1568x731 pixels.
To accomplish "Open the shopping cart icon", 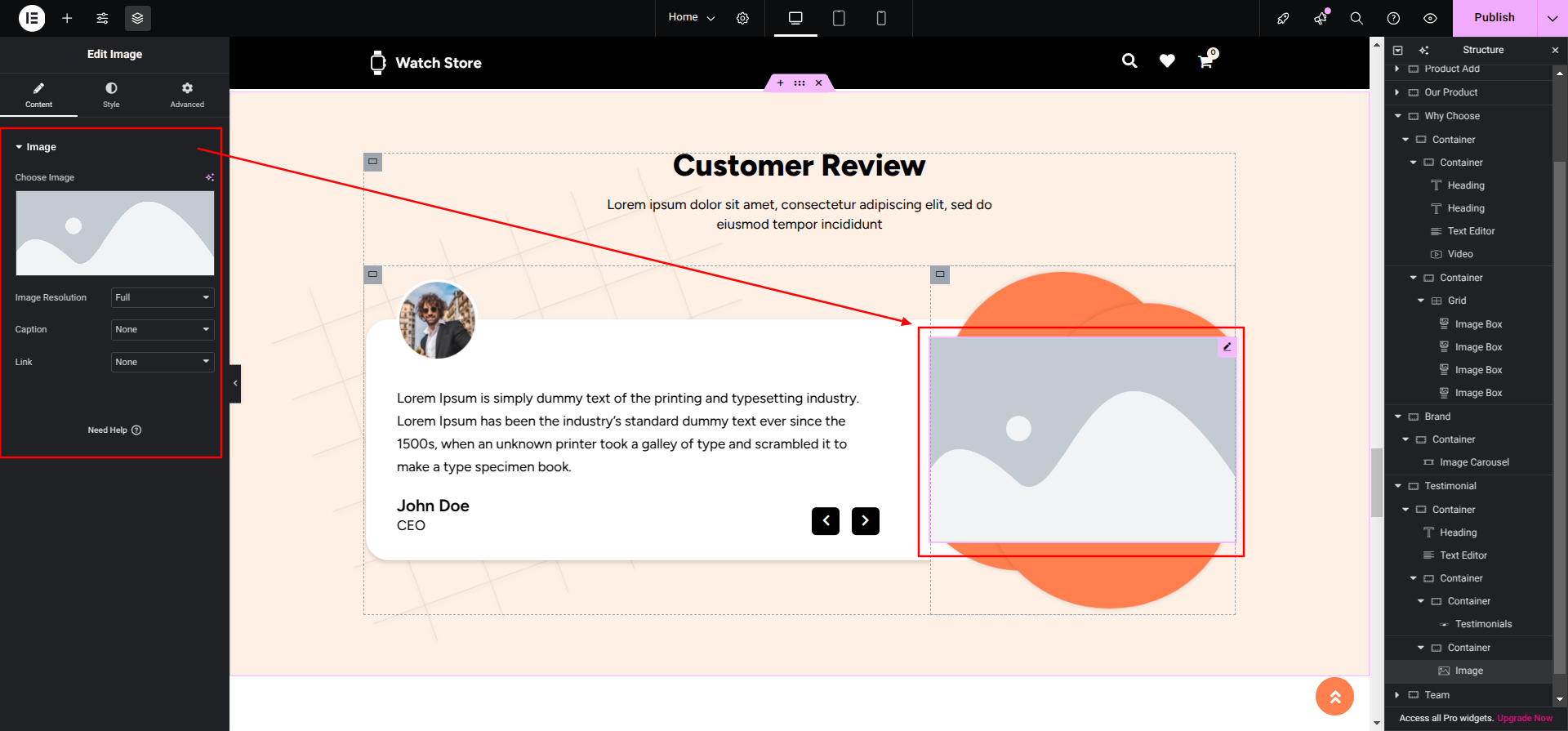I will coord(1206,60).
